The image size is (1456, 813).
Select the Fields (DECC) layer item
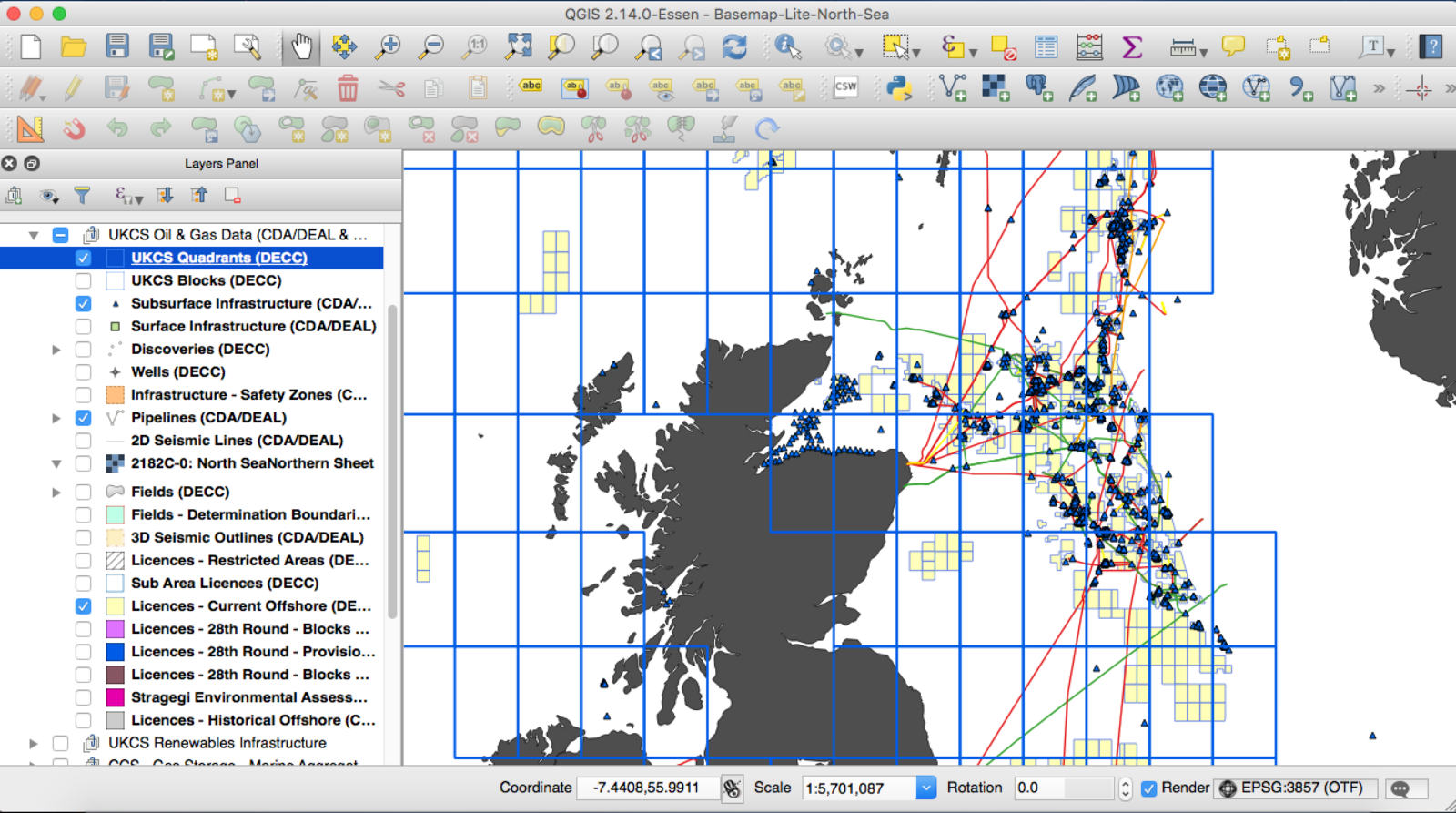(179, 492)
